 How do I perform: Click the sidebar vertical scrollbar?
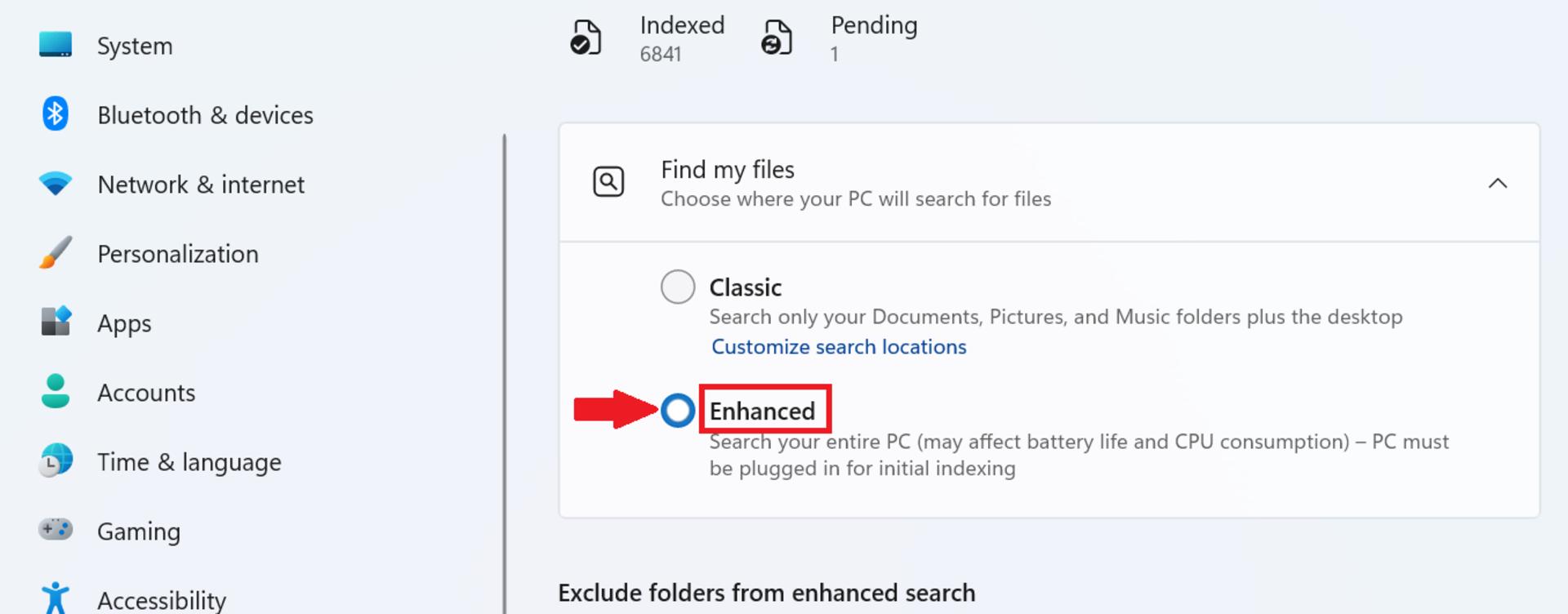[505, 373]
